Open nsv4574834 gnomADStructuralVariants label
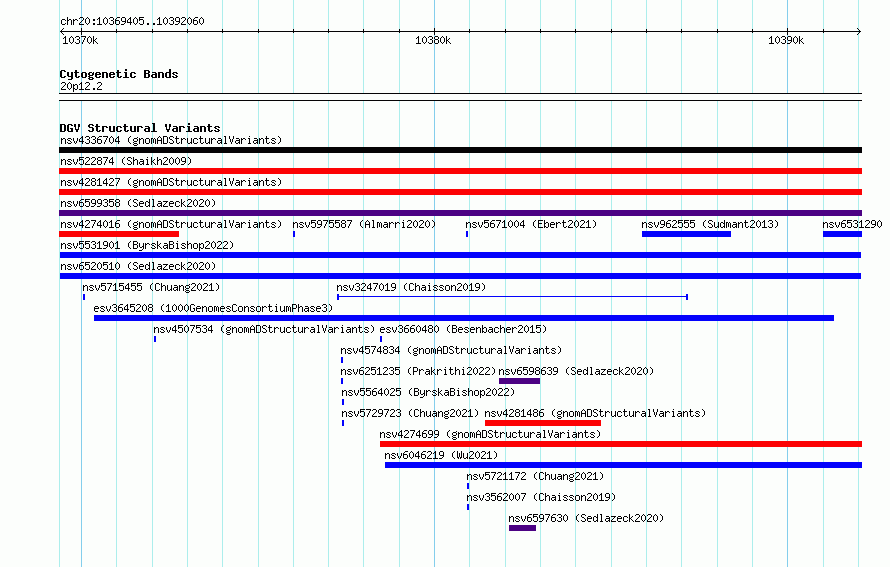The height and width of the screenshot is (567, 890). [x=451, y=350]
